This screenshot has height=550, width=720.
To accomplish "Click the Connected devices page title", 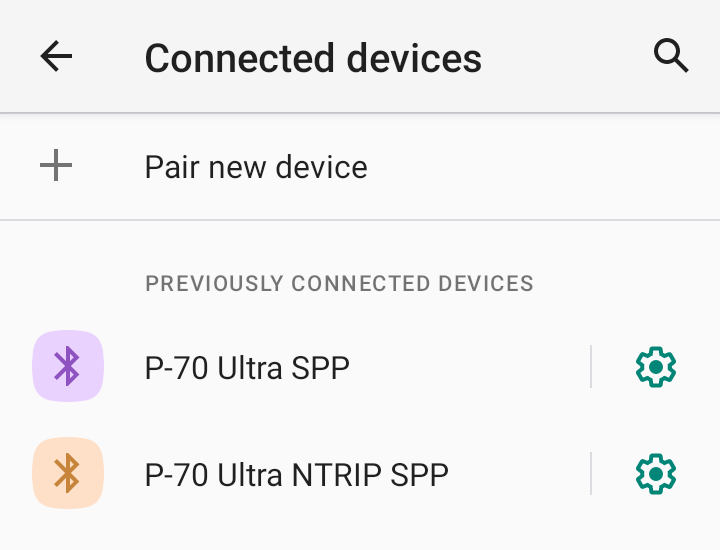I will [x=313, y=58].
